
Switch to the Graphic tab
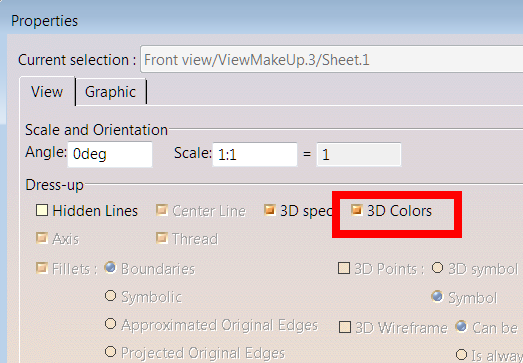(x=110, y=92)
